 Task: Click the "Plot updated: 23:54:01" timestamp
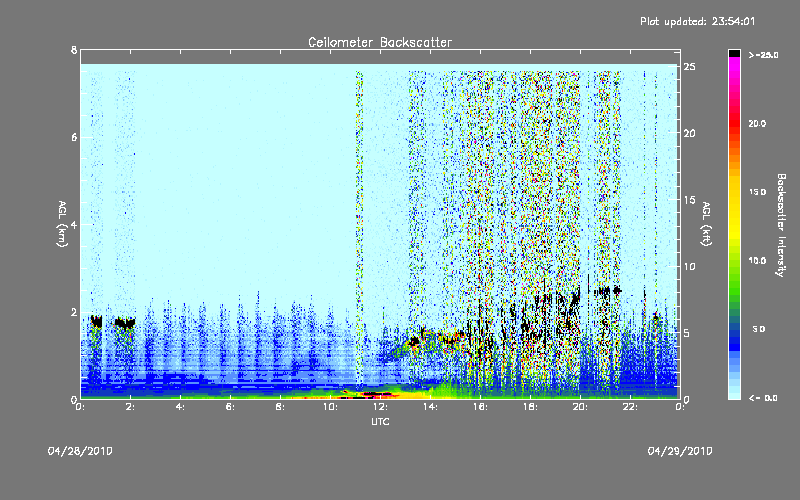click(x=697, y=21)
